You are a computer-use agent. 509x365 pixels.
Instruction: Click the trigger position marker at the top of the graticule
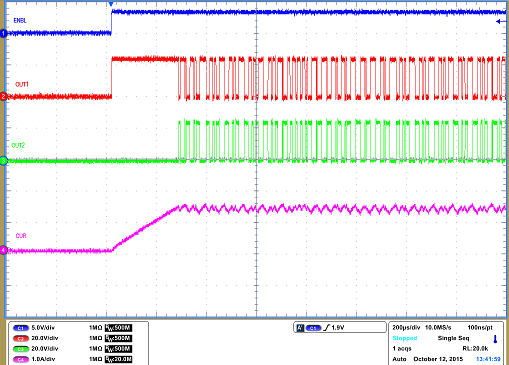coord(111,4)
